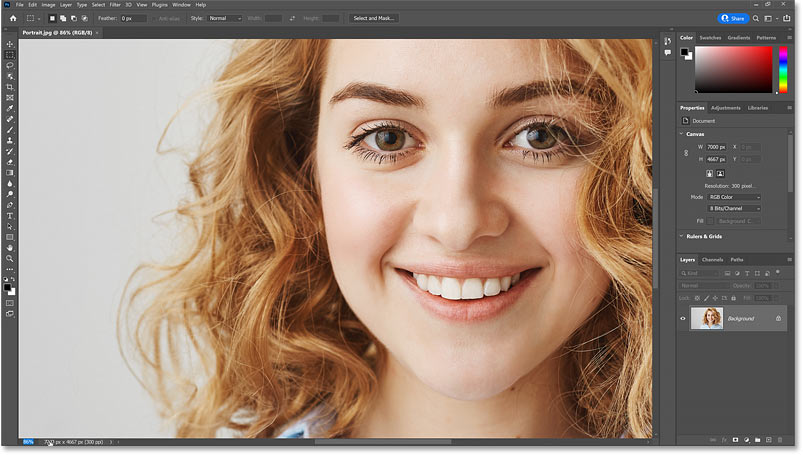Select the Pen tool
803x455 pixels.
[x=10, y=205]
